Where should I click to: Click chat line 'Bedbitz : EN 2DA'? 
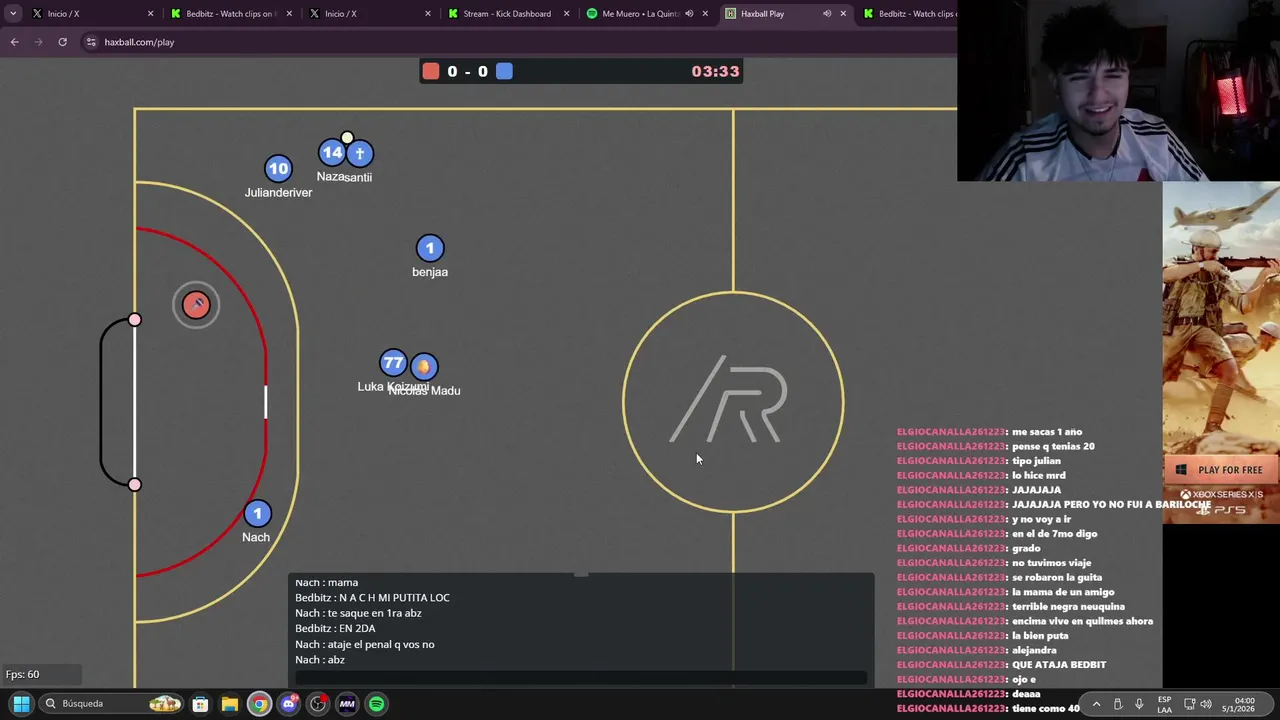(335, 628)
